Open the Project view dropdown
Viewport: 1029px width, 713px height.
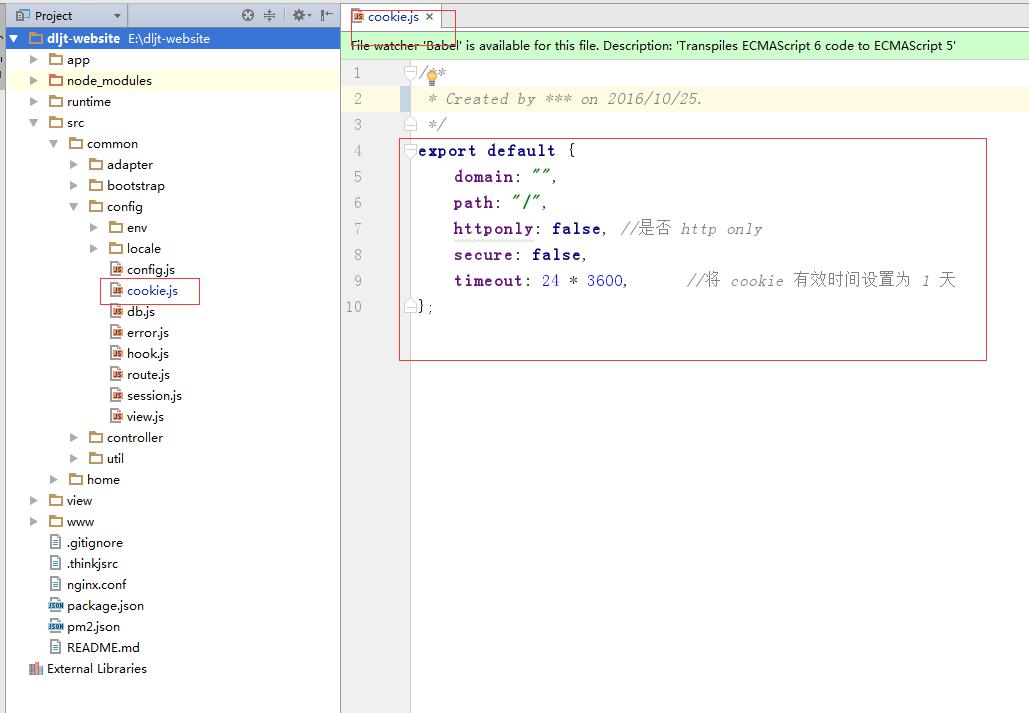(117, 16)
